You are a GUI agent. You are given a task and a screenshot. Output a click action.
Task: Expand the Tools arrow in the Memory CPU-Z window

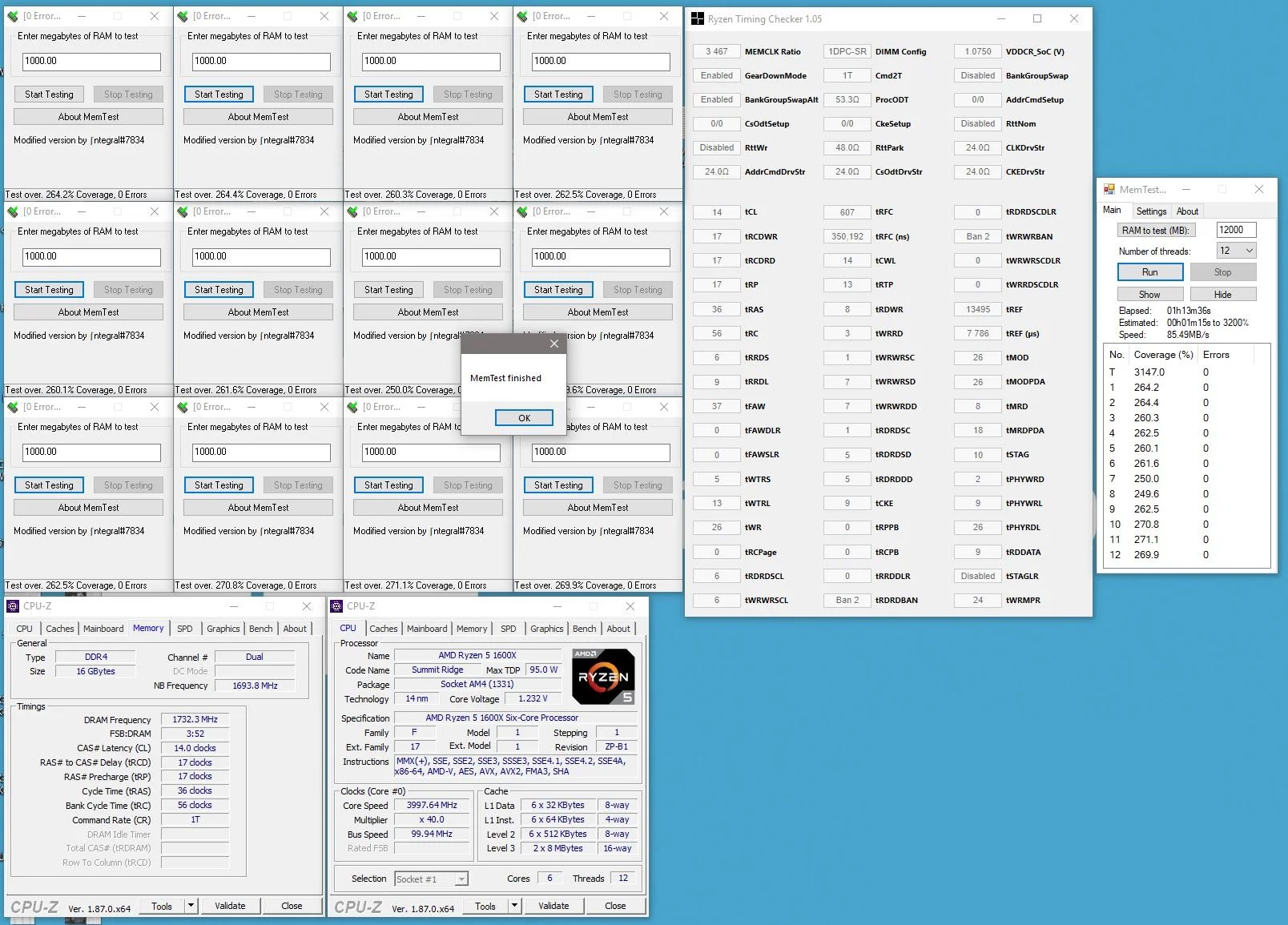(x=191, y=906)
